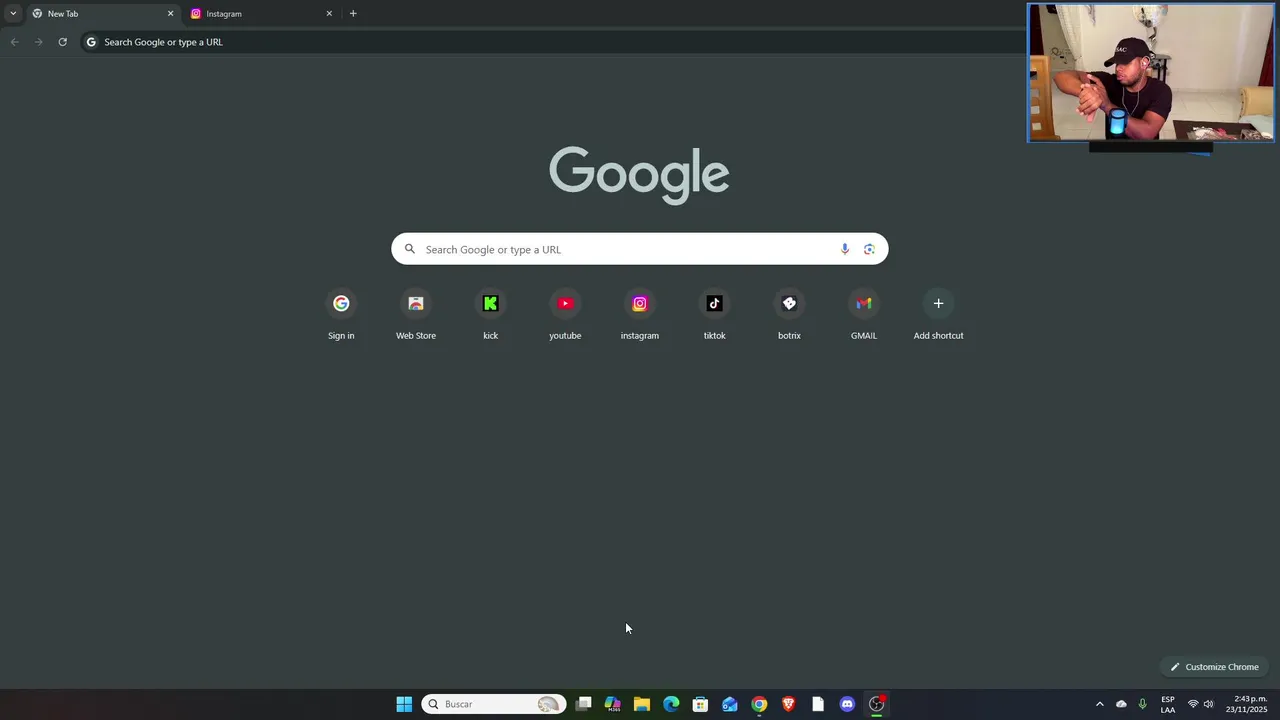The height and width of the screenshot is (720, 1280).
Task: Open the Web Store shortcut
Action: (416, 316)
